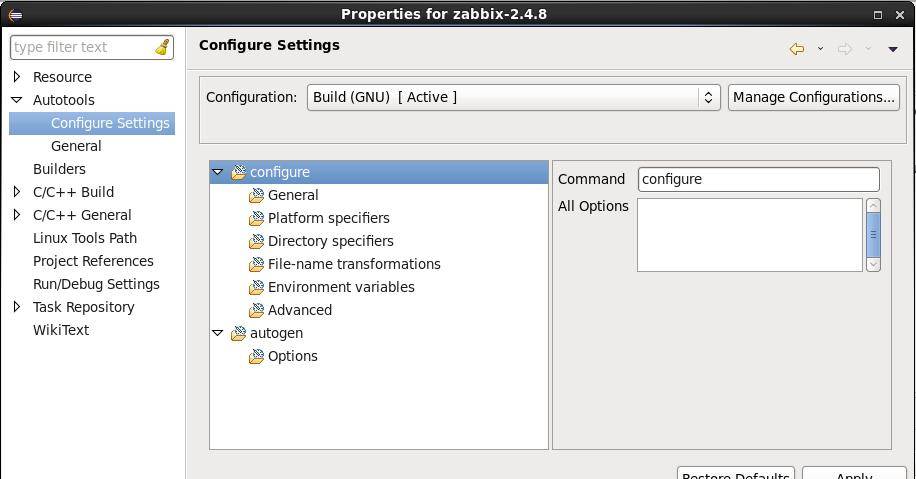The image size is (916, 479).
Task: Click the Manage Configurations button
Action: point(813,97)
